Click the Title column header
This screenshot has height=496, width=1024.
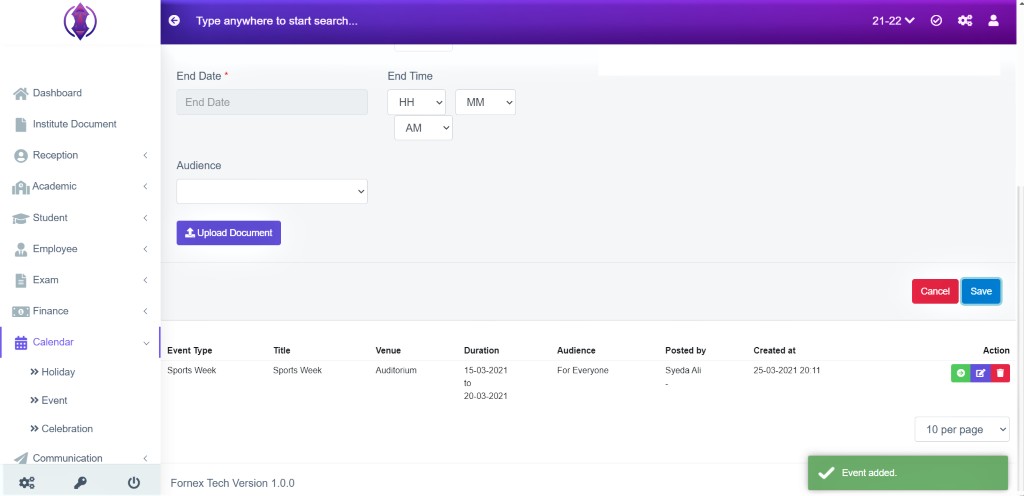click(x=281, y=350)
